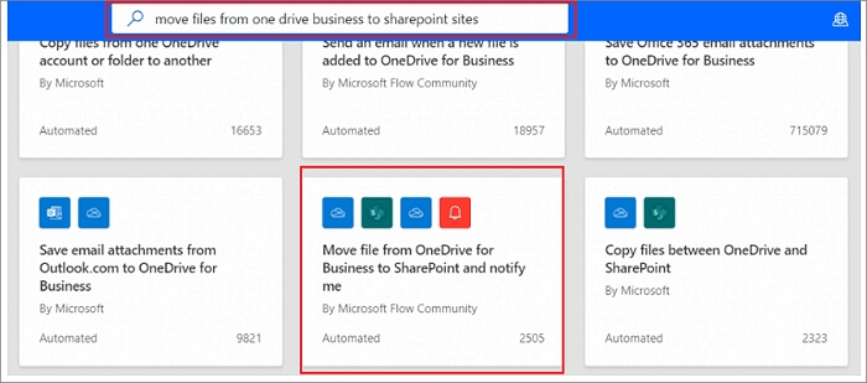Focus the template search input field

(x=340, y=19)
